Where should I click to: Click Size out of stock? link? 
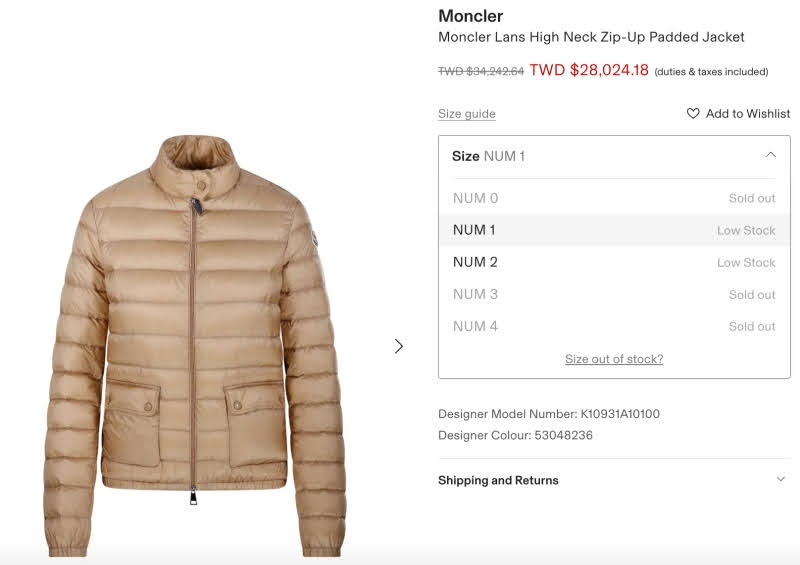614,359
